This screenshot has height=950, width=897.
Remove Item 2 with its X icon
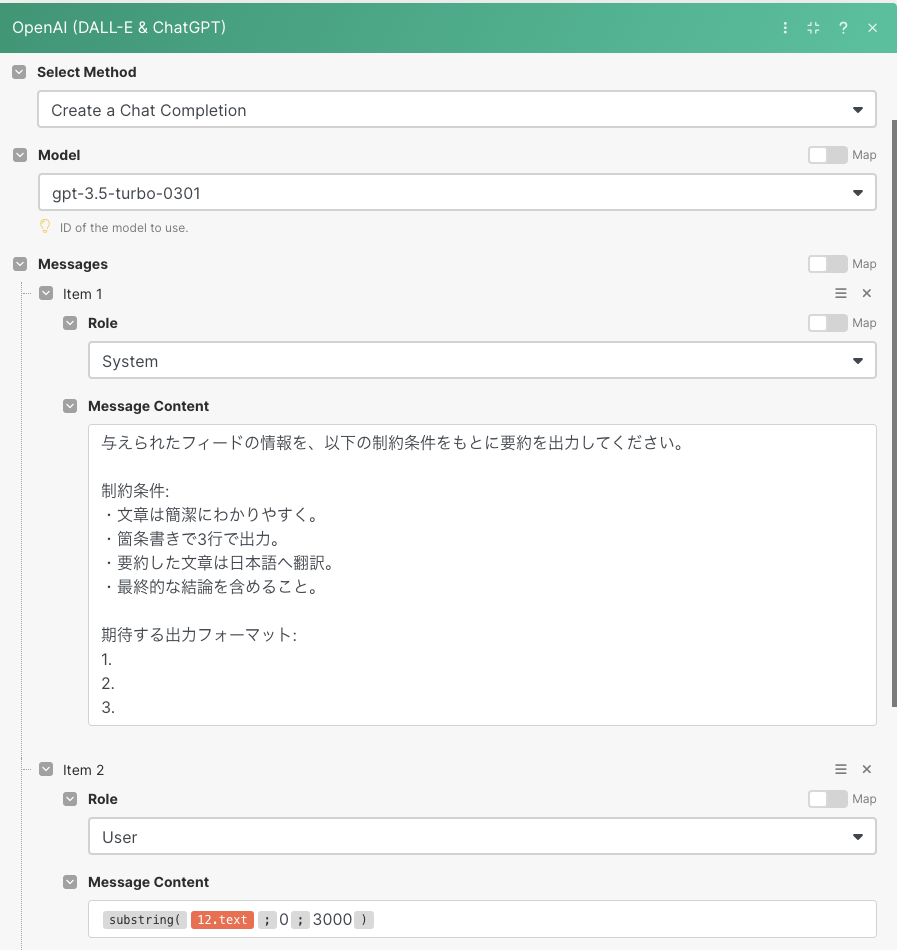point(867,769)
